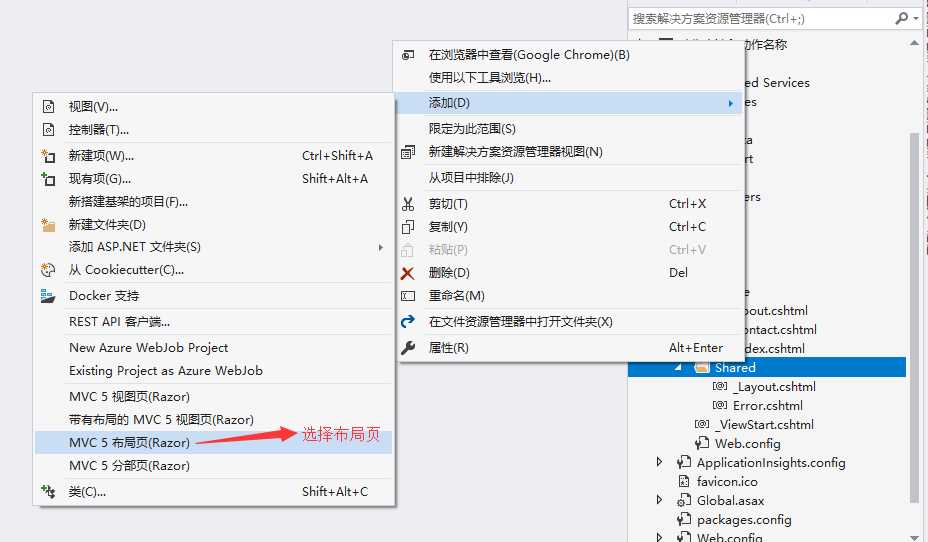928x542 pixels.
Task: Choose Existing Project as Azure WebJob
Action: point(214,371)
